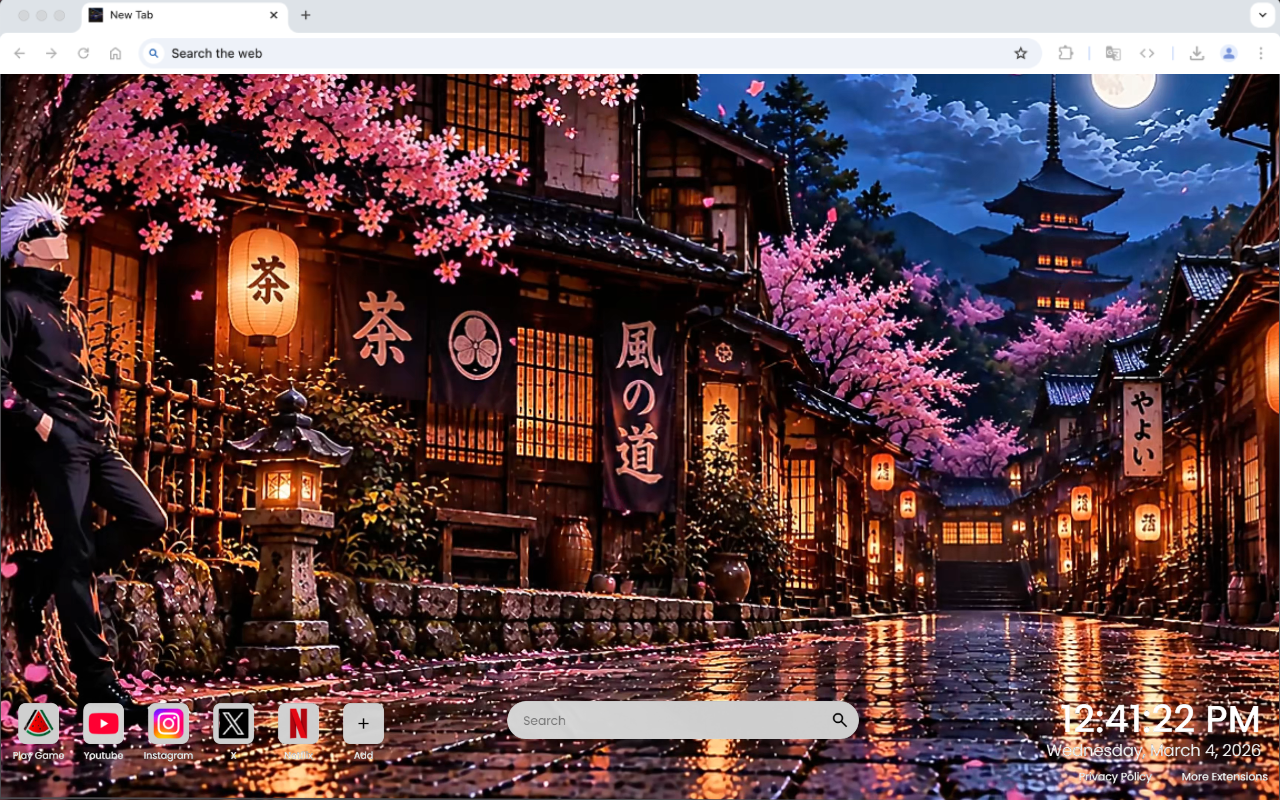This screenshot has width=1280, height=800.
Task: Click the magnifier icon in page search
Action: point(840,720)
